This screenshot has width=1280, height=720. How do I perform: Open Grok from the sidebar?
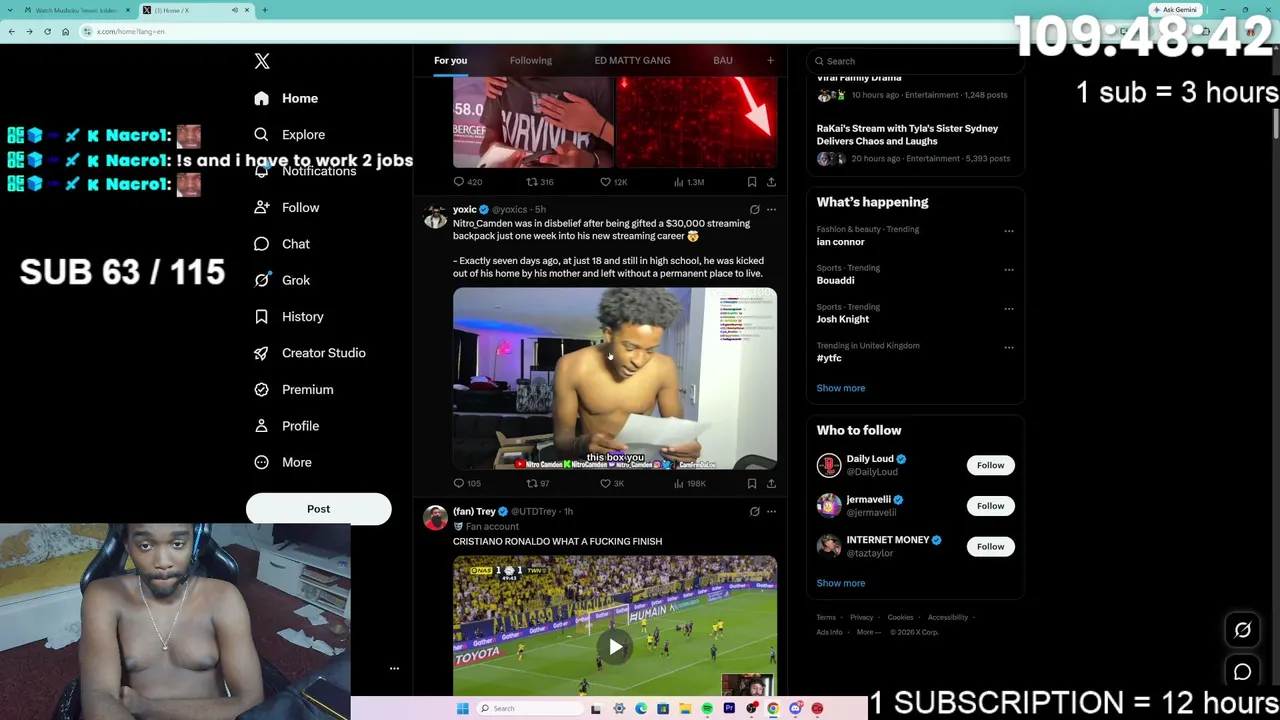coord(281,280)
